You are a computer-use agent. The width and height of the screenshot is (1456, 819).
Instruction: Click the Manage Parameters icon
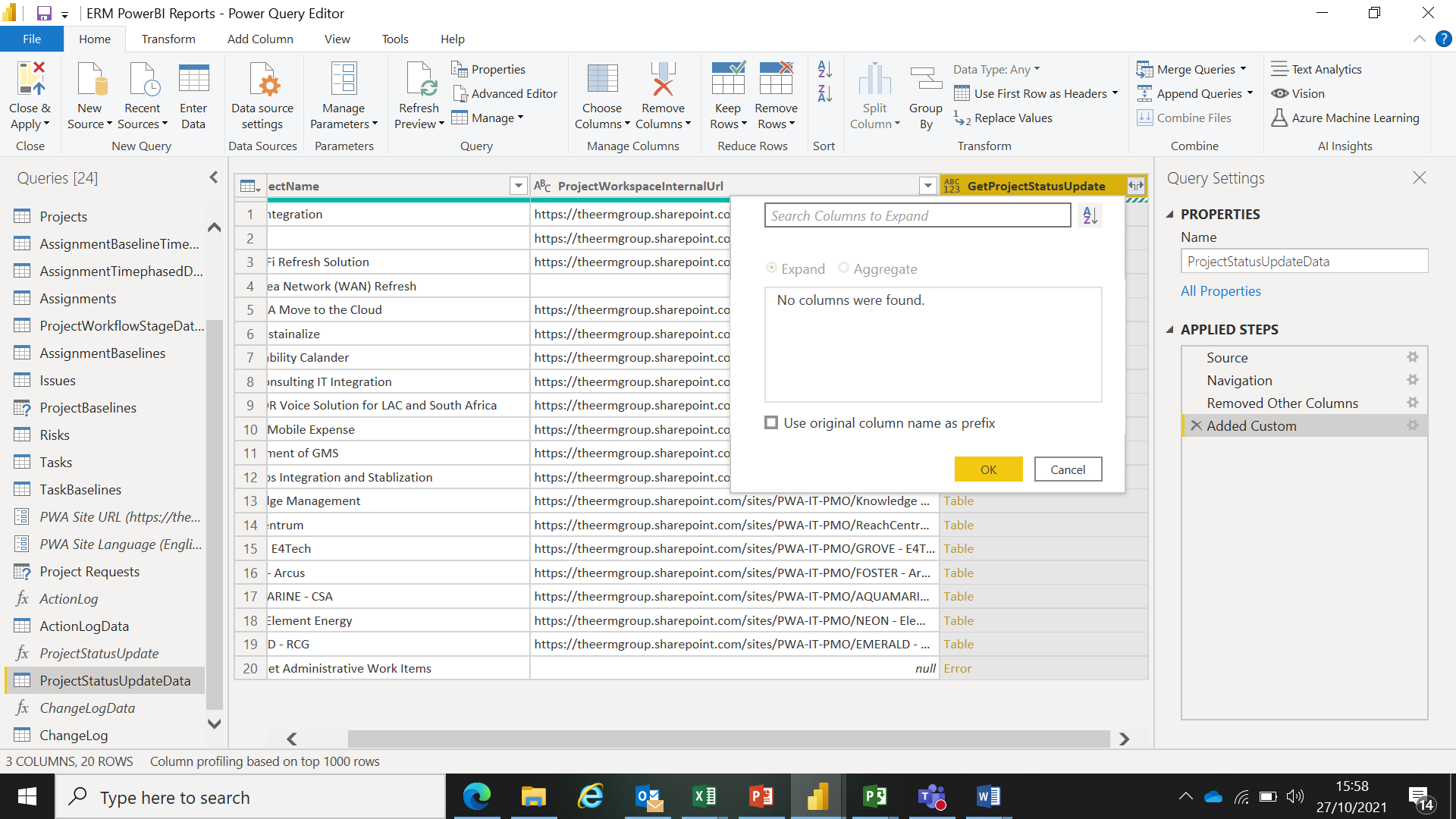pyautogui.click(x=344, y=78)
